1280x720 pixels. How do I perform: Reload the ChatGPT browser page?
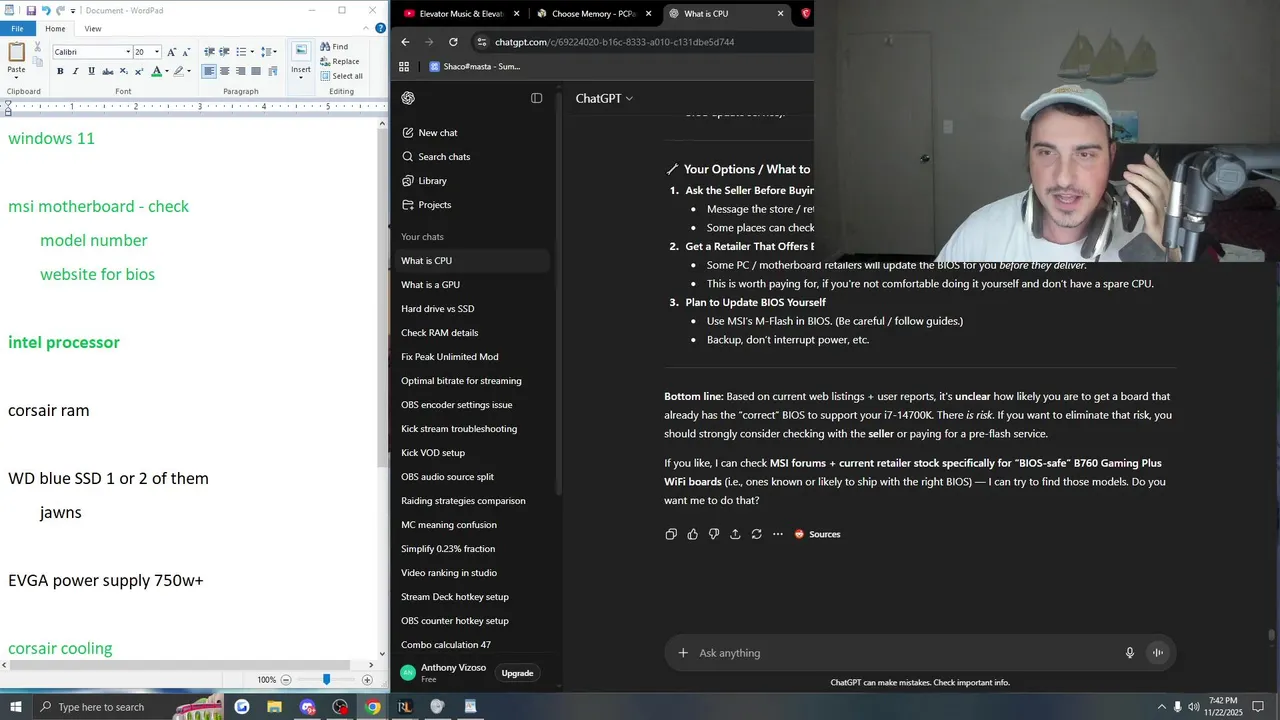453,42
